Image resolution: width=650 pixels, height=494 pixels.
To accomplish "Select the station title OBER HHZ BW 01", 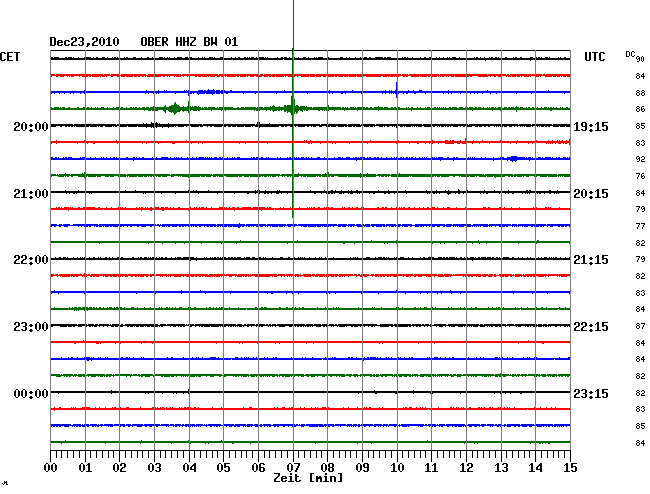I will (189, 42).
